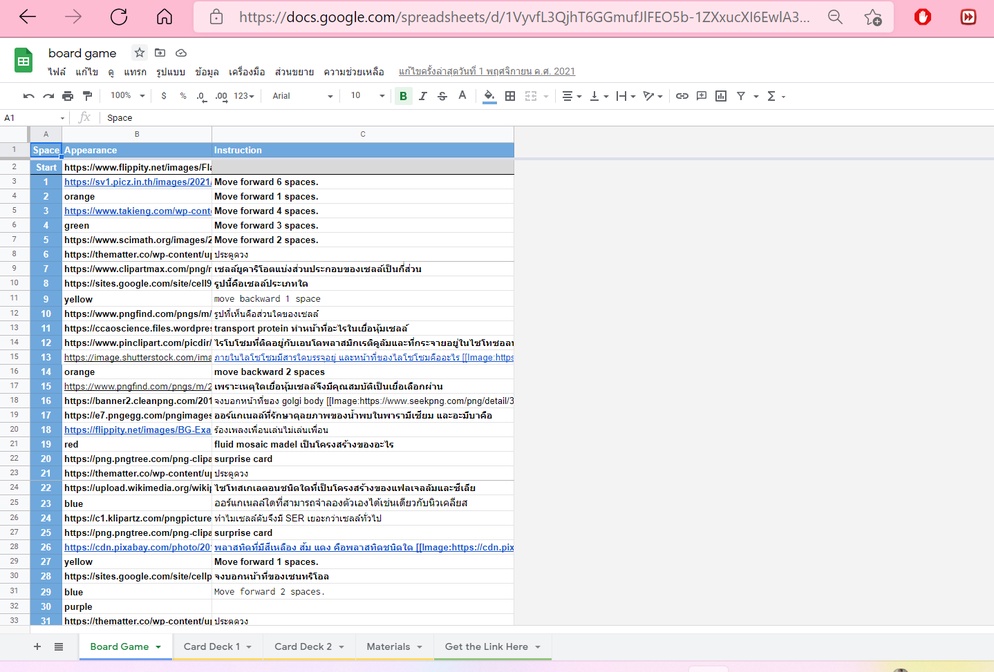Toggle bold formatting
Viewport: 994px width, 672px height.
pyautogui.click(x=403, y=96)
